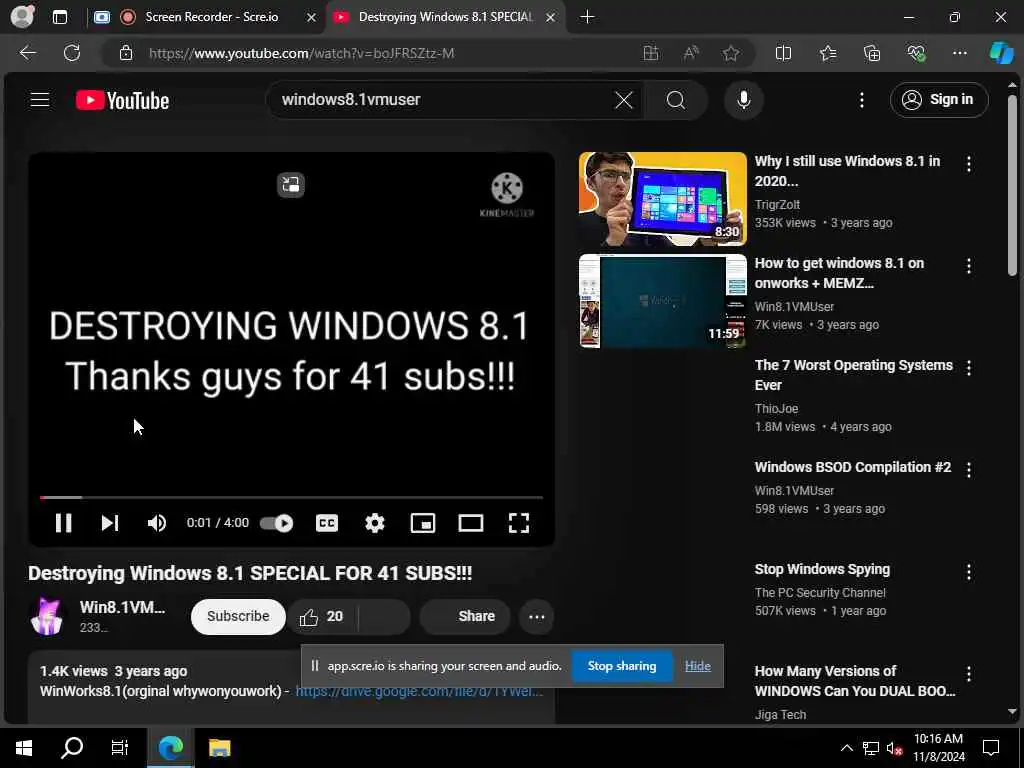Start voice search with the microphone
This screenshot has height=768, width=1024.
(x=743, y=100)
